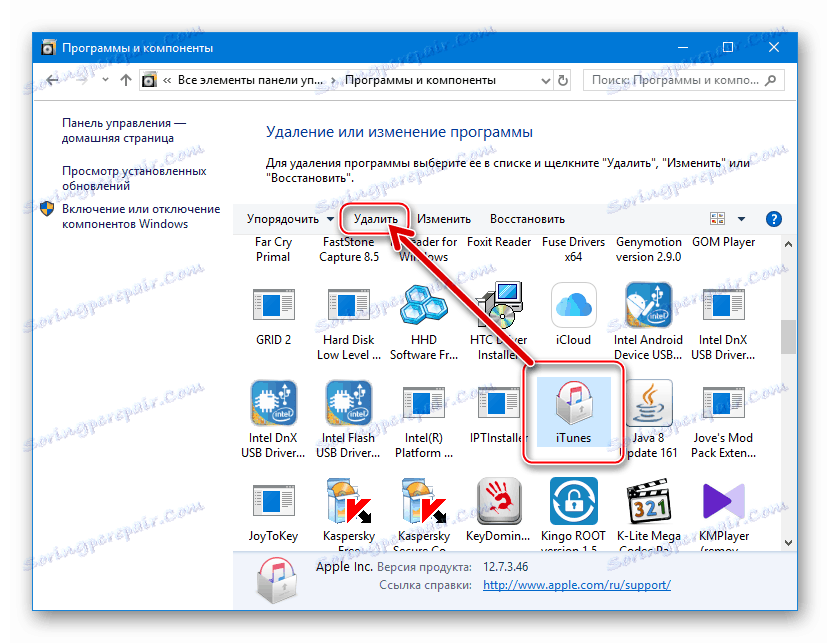Open Включение или отключение компонентов Windows
The width and height of the screenshot is (830, 643).
141,216
